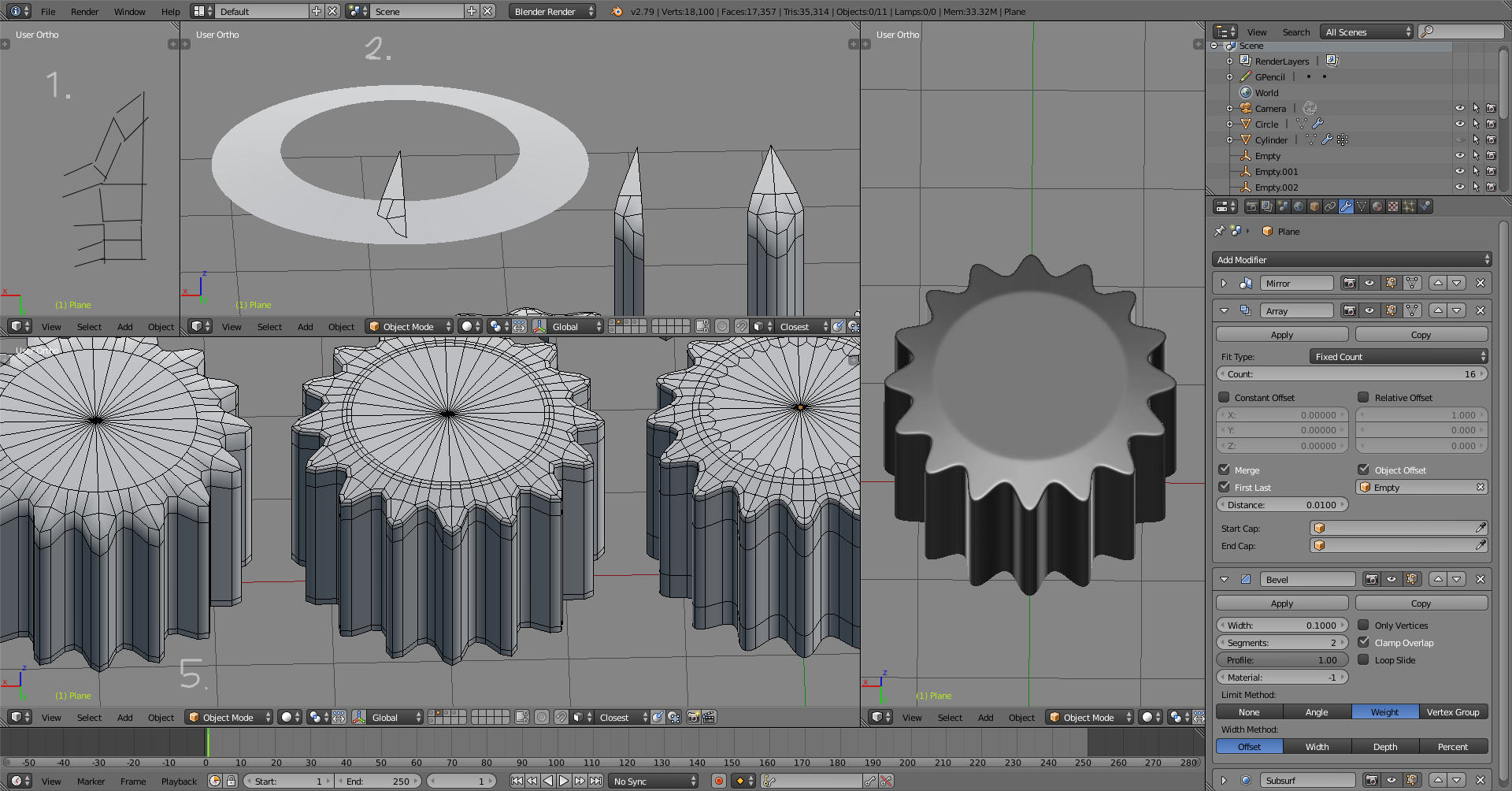This screenshot has width=1512, height=791.
Task: Uncheck the Merge checkbox
Action: 1224,470
